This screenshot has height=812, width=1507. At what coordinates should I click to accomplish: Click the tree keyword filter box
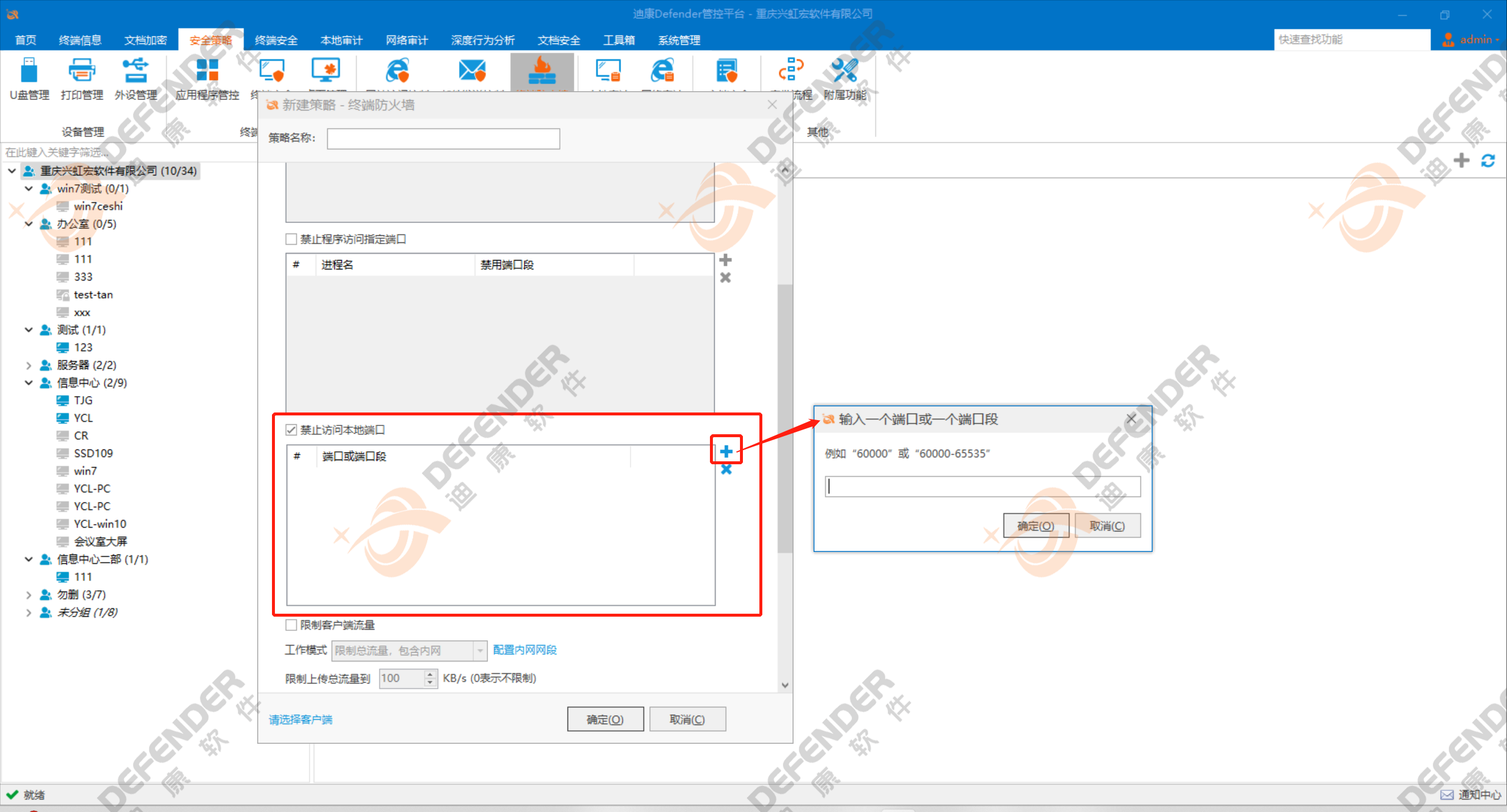(128, 152)
